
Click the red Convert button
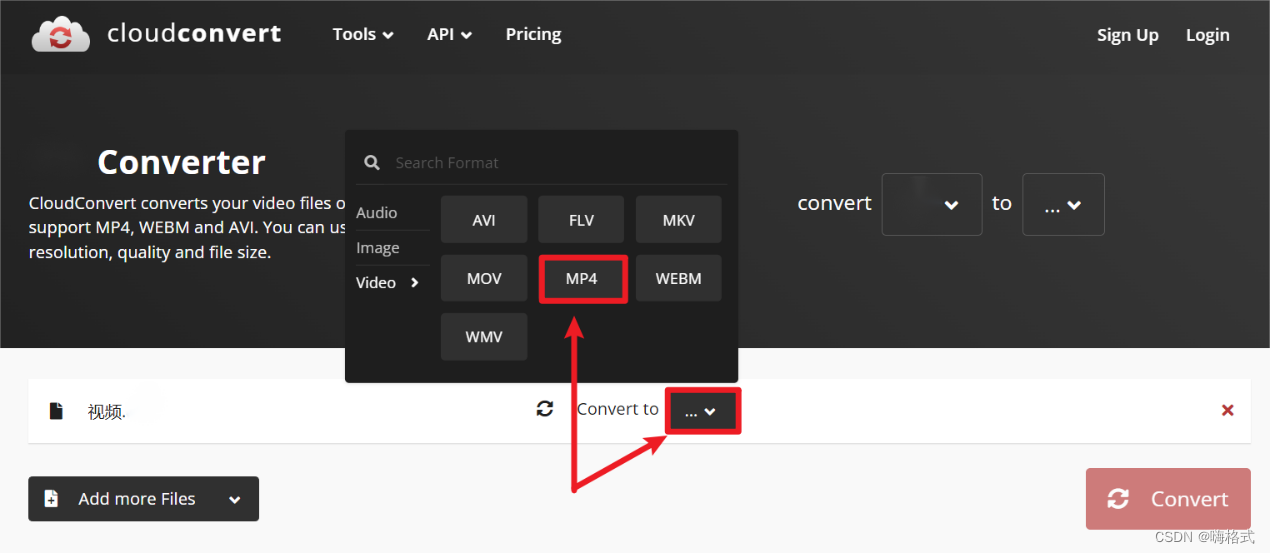click(x=1168, y=498)
